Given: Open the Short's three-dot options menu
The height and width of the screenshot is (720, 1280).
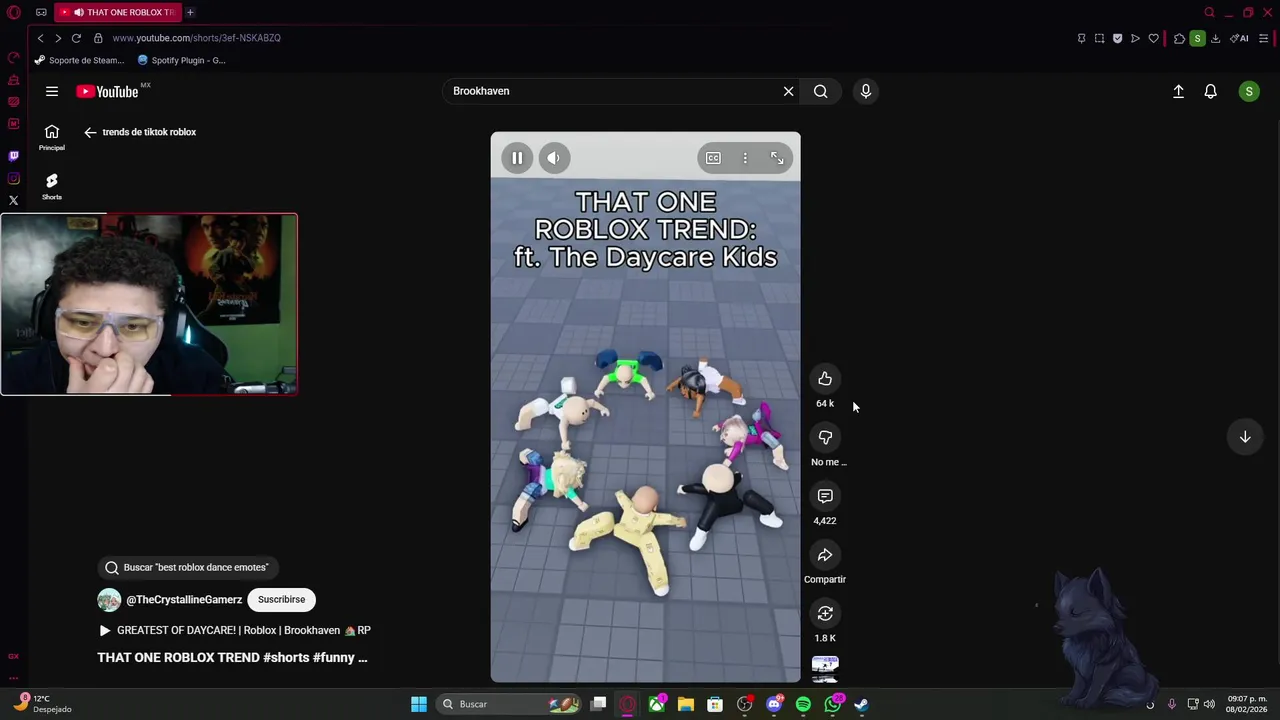Looking at the screenshot, I should point(745,158).
